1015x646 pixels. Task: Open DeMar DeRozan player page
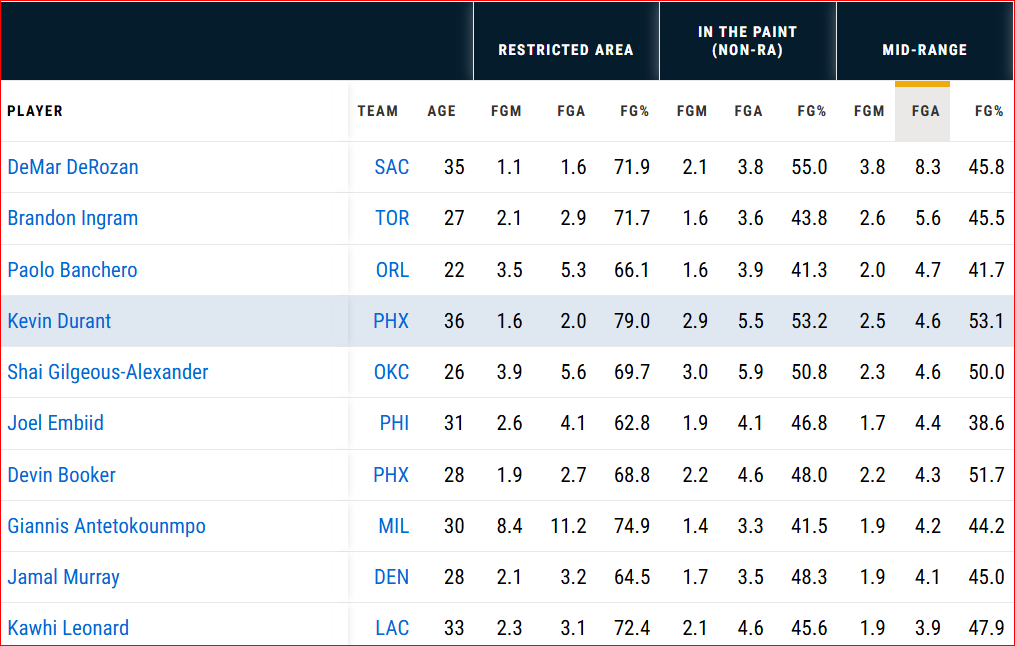pos(72,167)
